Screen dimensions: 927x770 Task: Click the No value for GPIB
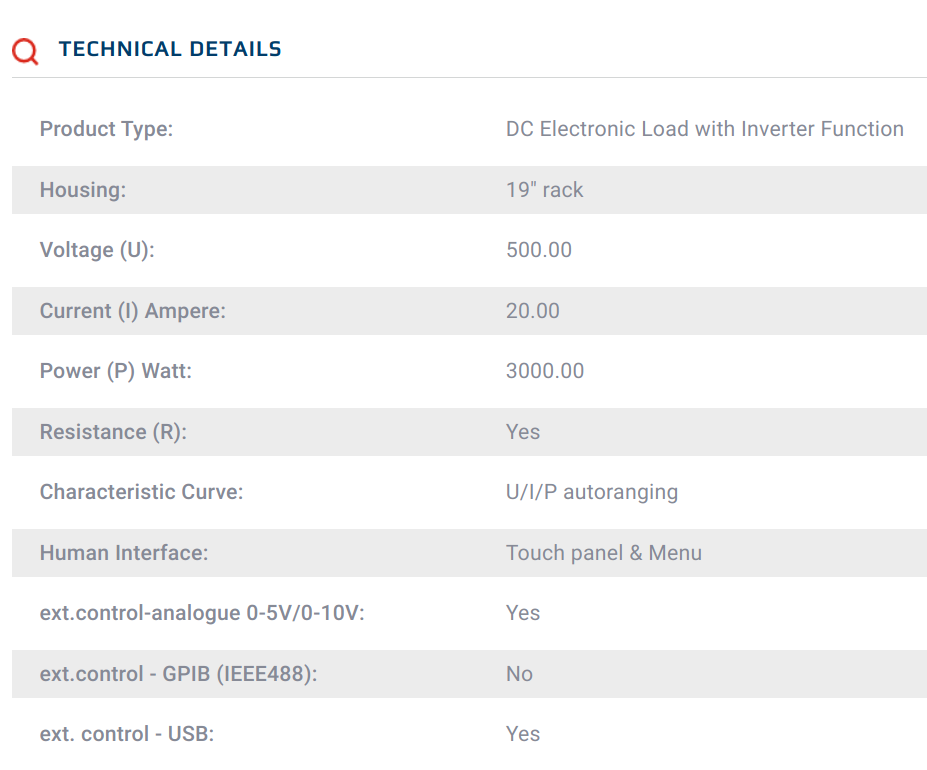(519, 674)
